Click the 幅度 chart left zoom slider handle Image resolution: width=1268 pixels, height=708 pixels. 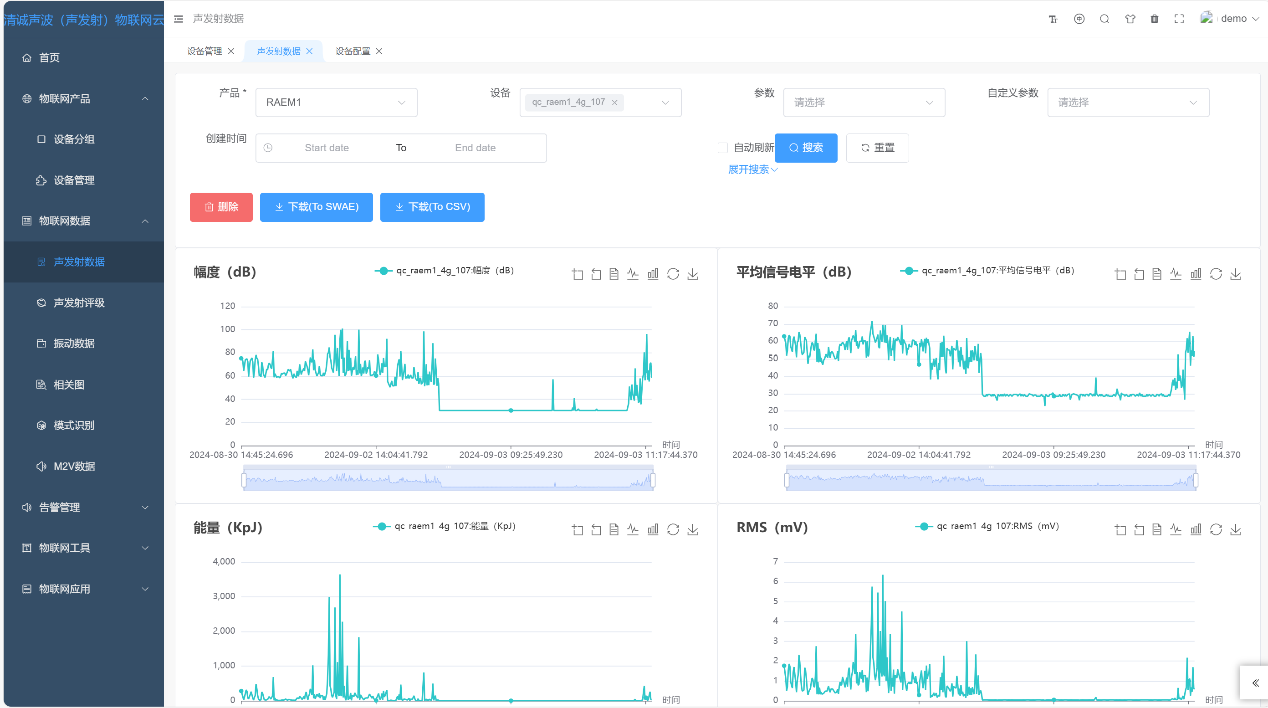(244, 481)
